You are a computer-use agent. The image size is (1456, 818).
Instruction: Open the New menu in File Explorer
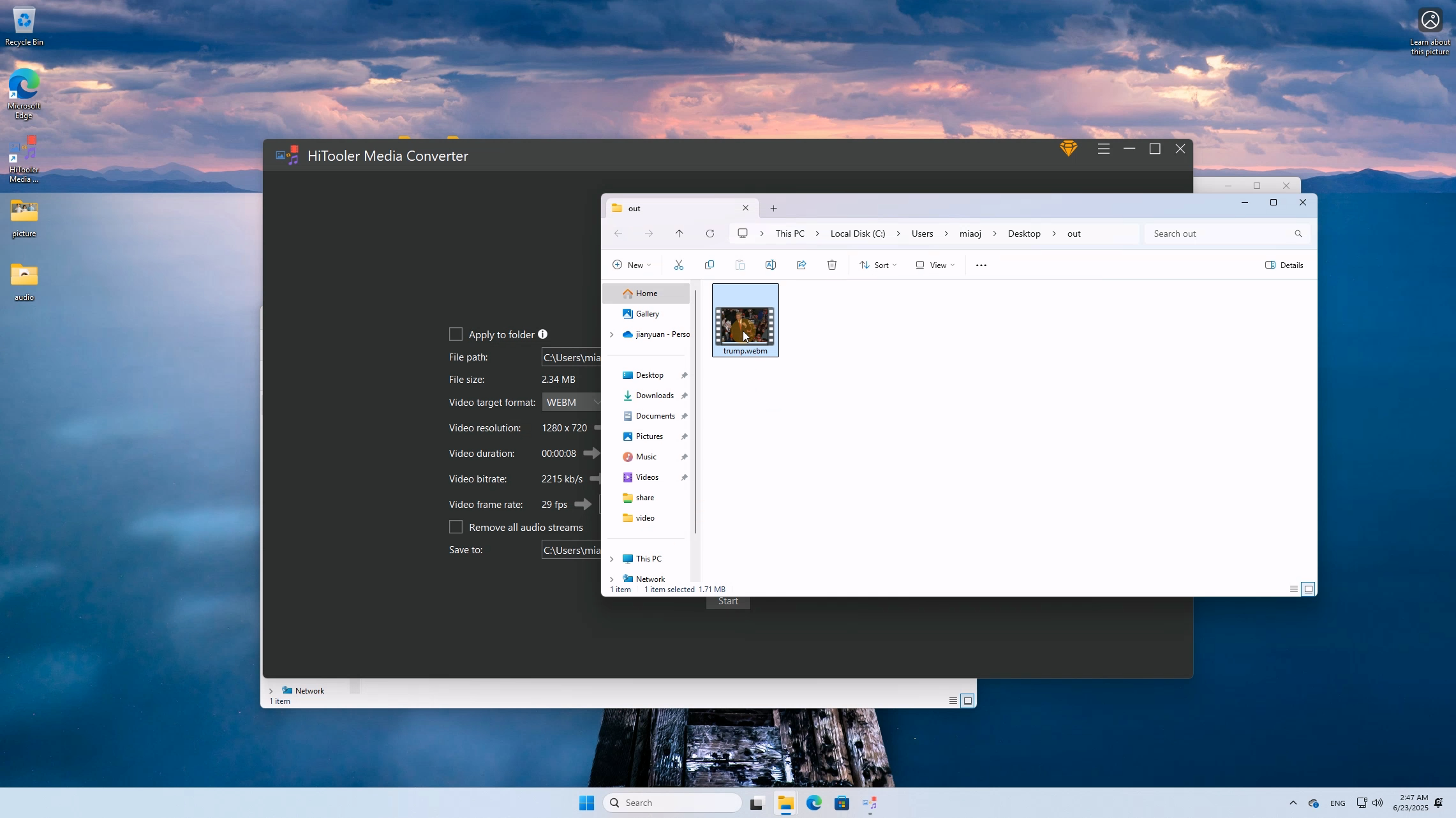pos(630,265)
